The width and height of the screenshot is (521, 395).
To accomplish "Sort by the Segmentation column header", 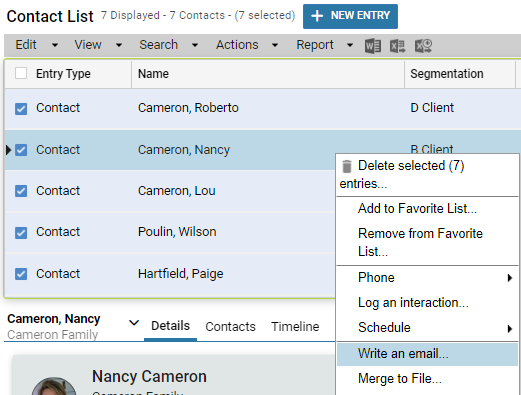I will click(447, 74).
